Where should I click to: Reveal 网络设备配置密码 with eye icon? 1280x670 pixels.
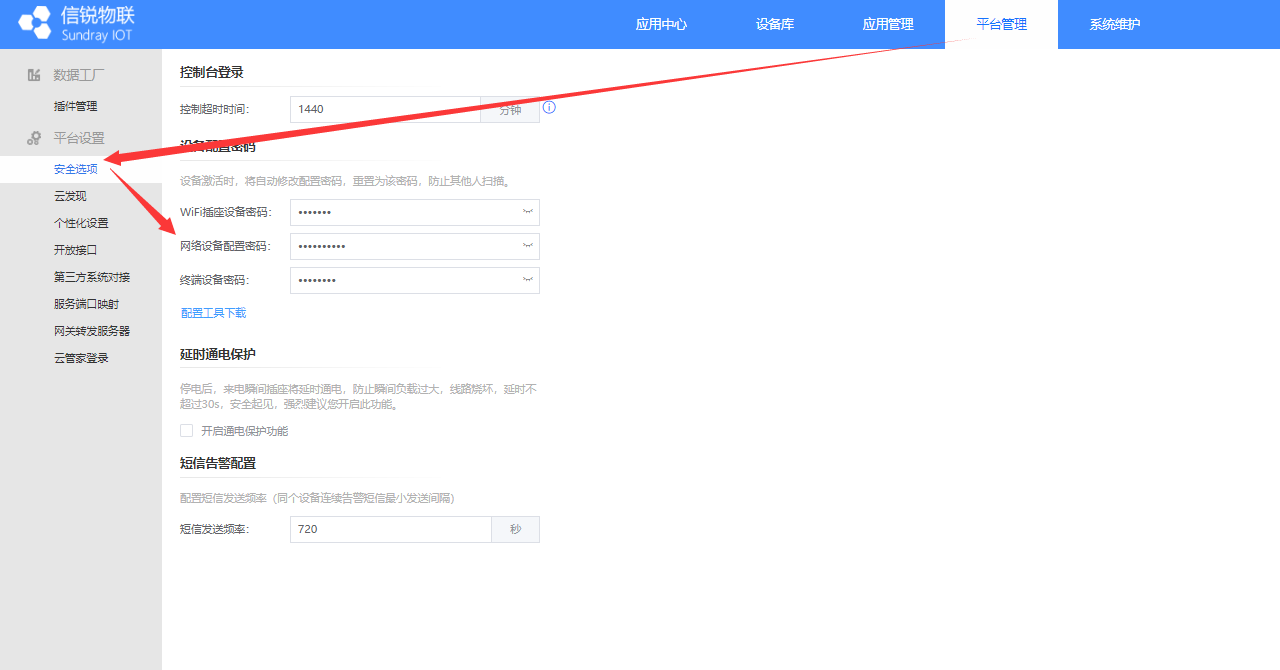pyautogui.click(x=527, y=246)
